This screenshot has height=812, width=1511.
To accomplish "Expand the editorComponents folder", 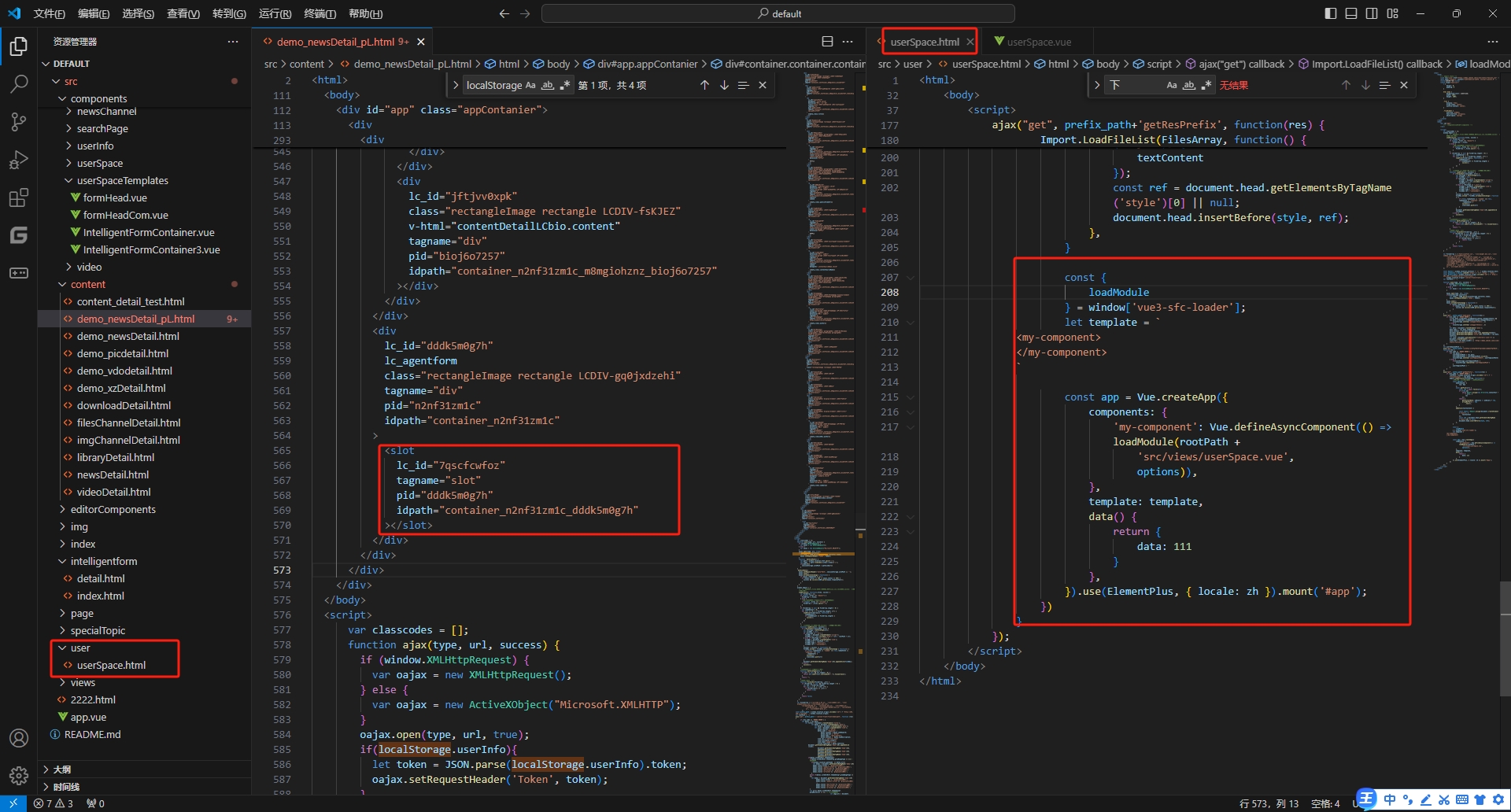I will [113, 509].
